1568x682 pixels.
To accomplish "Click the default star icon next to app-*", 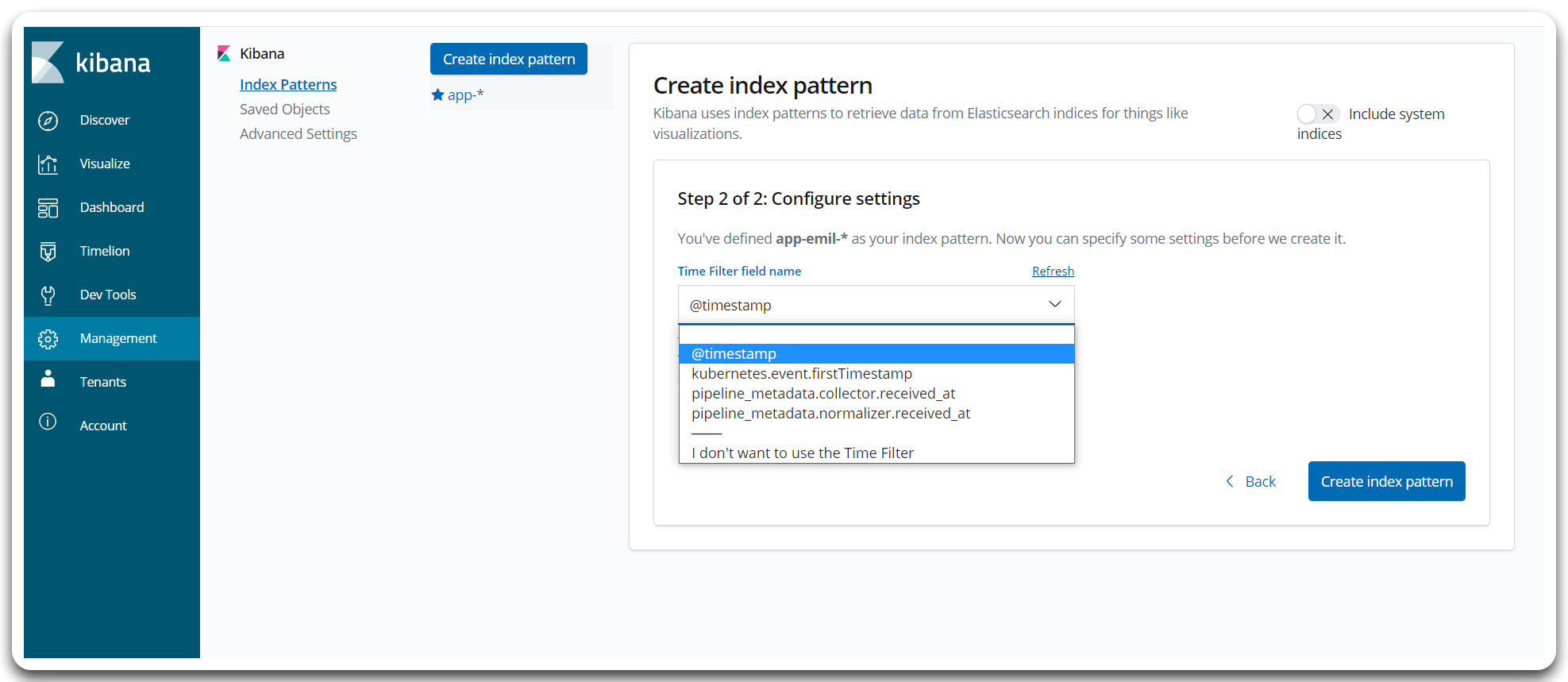I will pyautogui.click(x=437, y=94).
